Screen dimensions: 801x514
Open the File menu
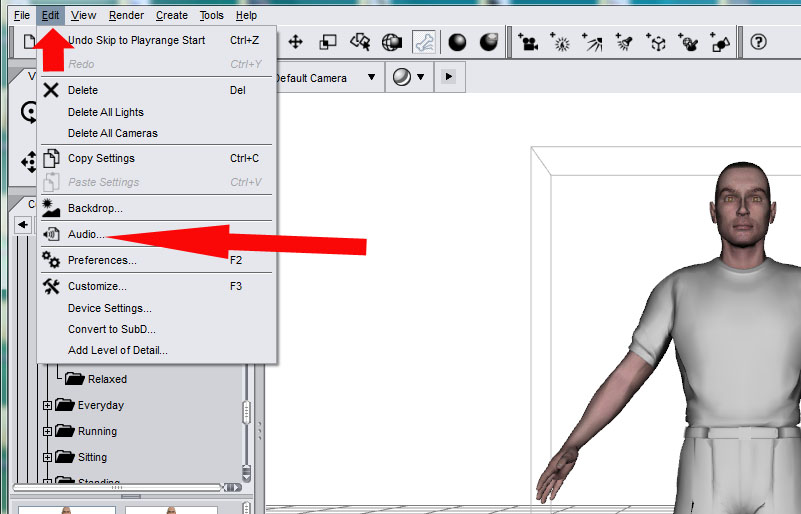[21, 15]
